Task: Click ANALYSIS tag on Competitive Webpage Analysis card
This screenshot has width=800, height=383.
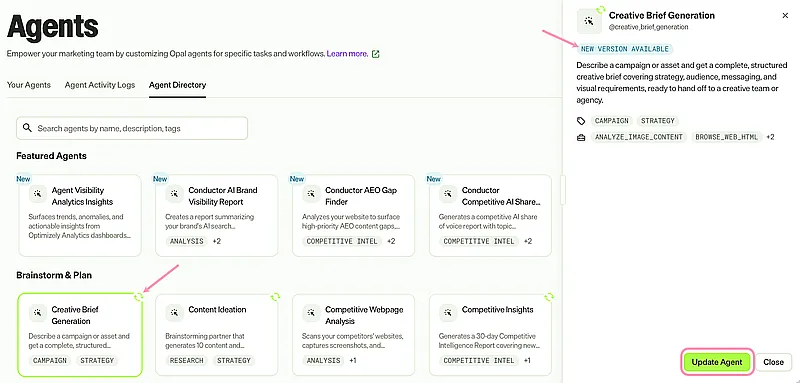Action: pyautogui.click(x=323, y=361)
